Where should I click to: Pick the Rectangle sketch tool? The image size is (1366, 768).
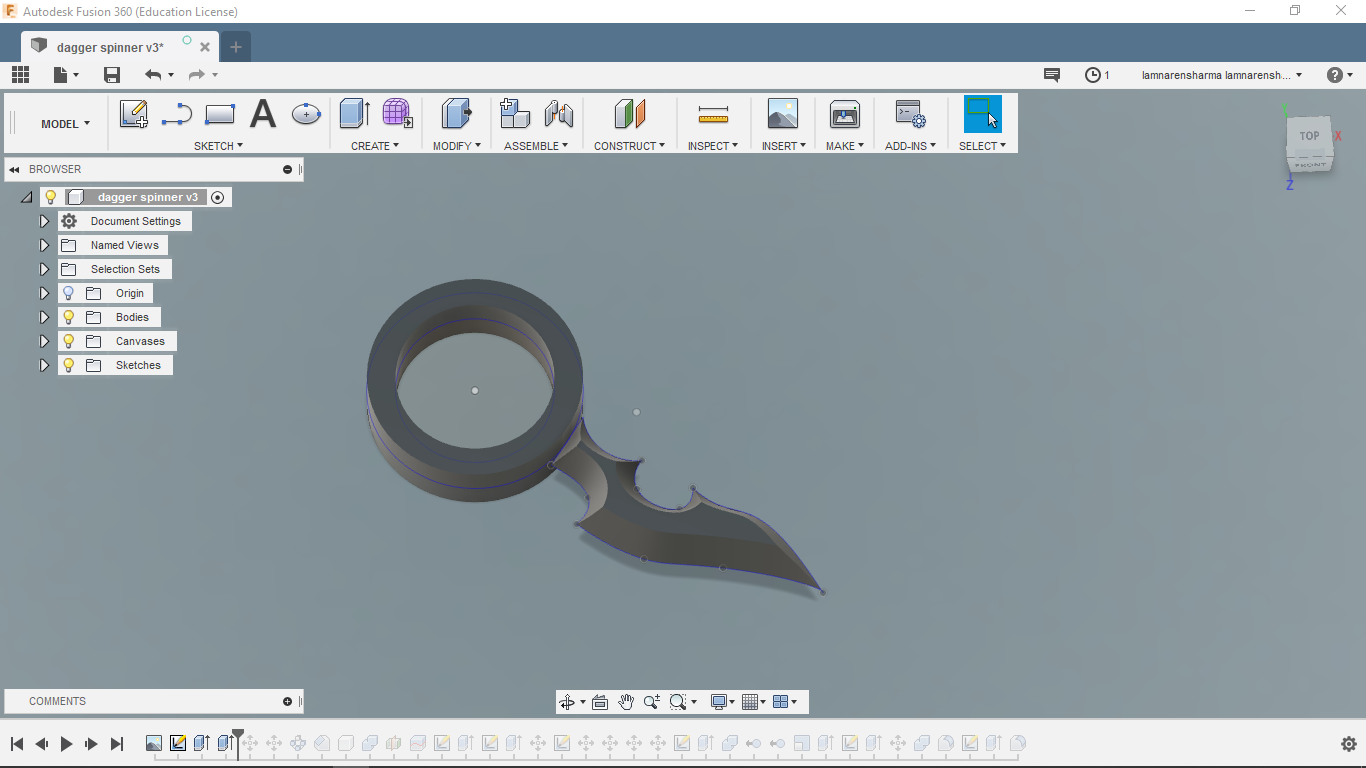point(219,114)
